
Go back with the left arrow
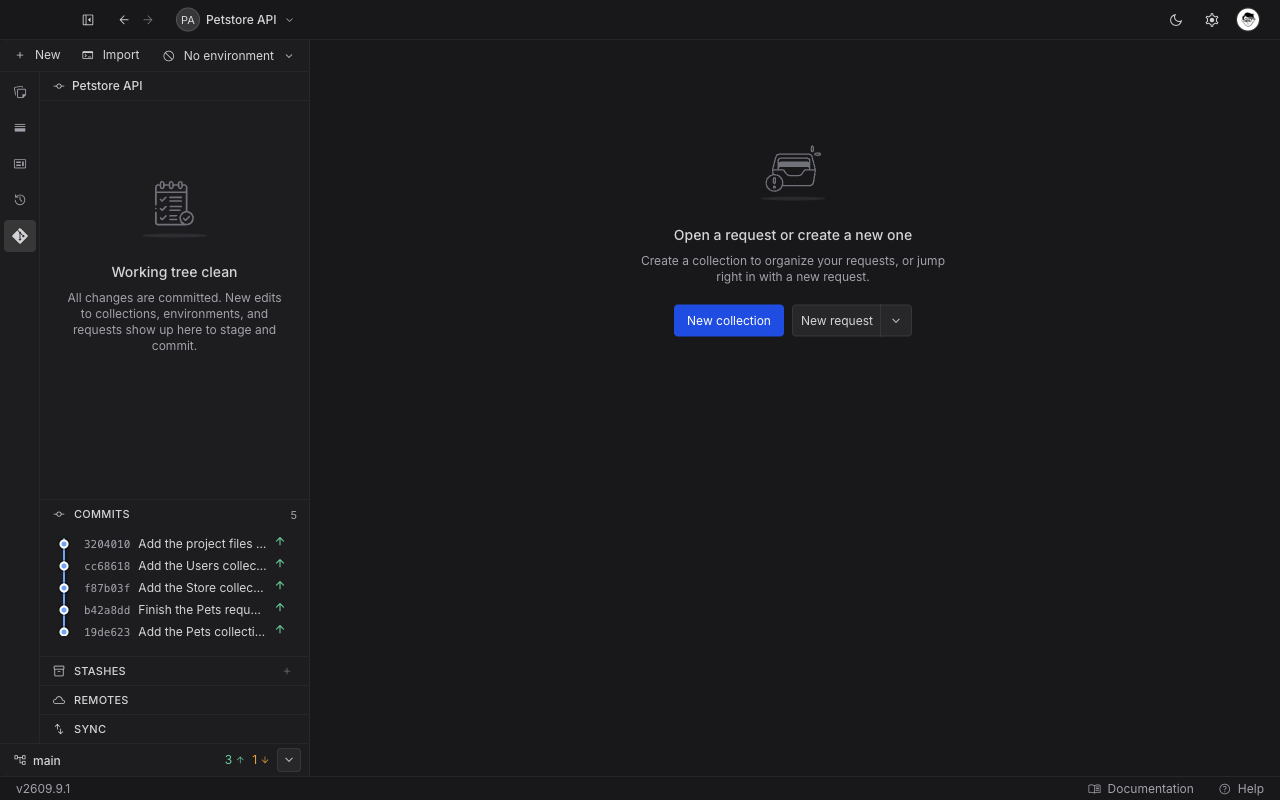[124, 20]
